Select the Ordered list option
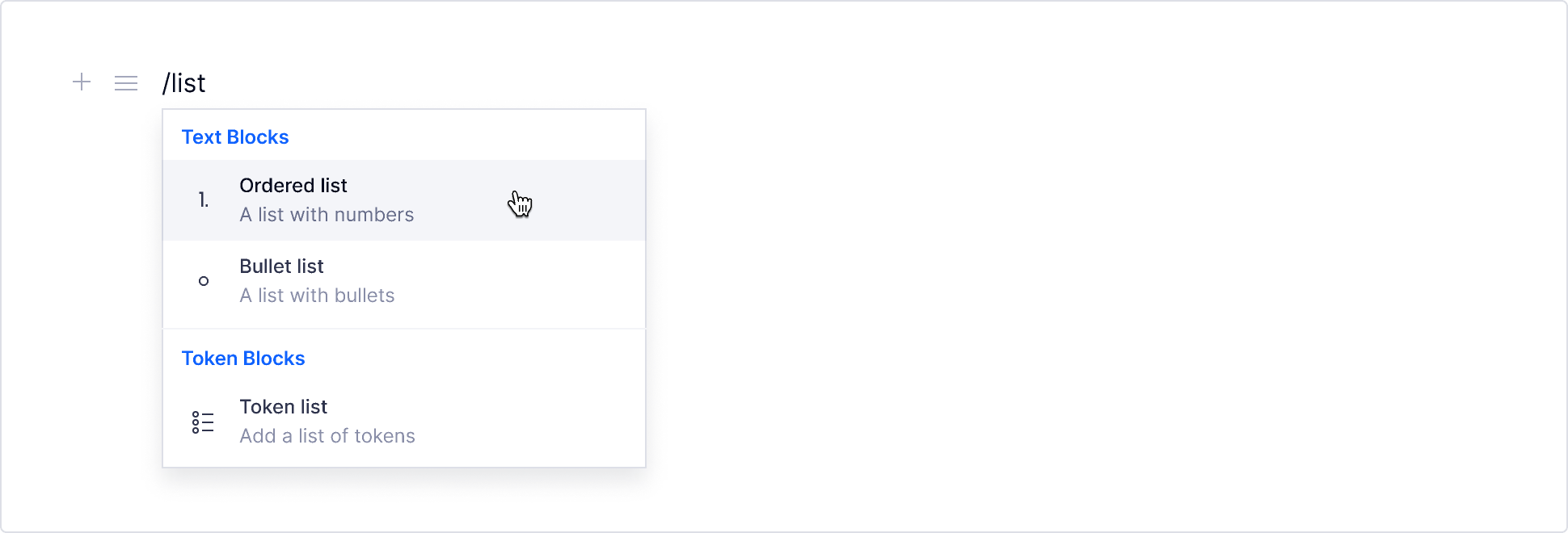 tap(404, 200)
